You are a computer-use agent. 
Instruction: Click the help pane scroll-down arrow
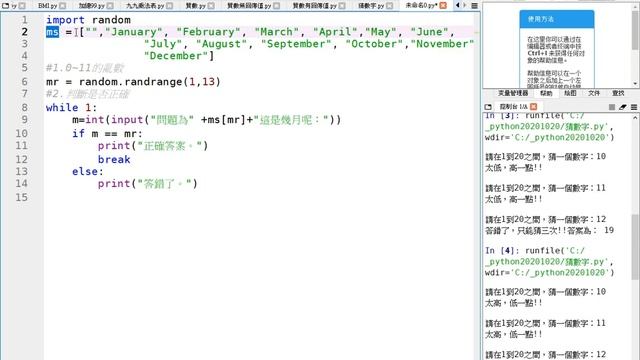tap(635, 83)
